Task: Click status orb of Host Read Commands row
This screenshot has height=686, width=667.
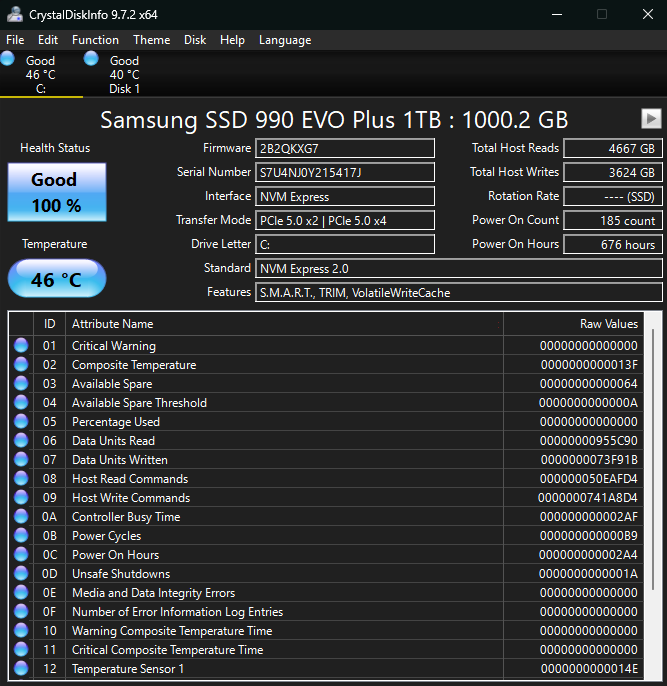Action: 21,478
